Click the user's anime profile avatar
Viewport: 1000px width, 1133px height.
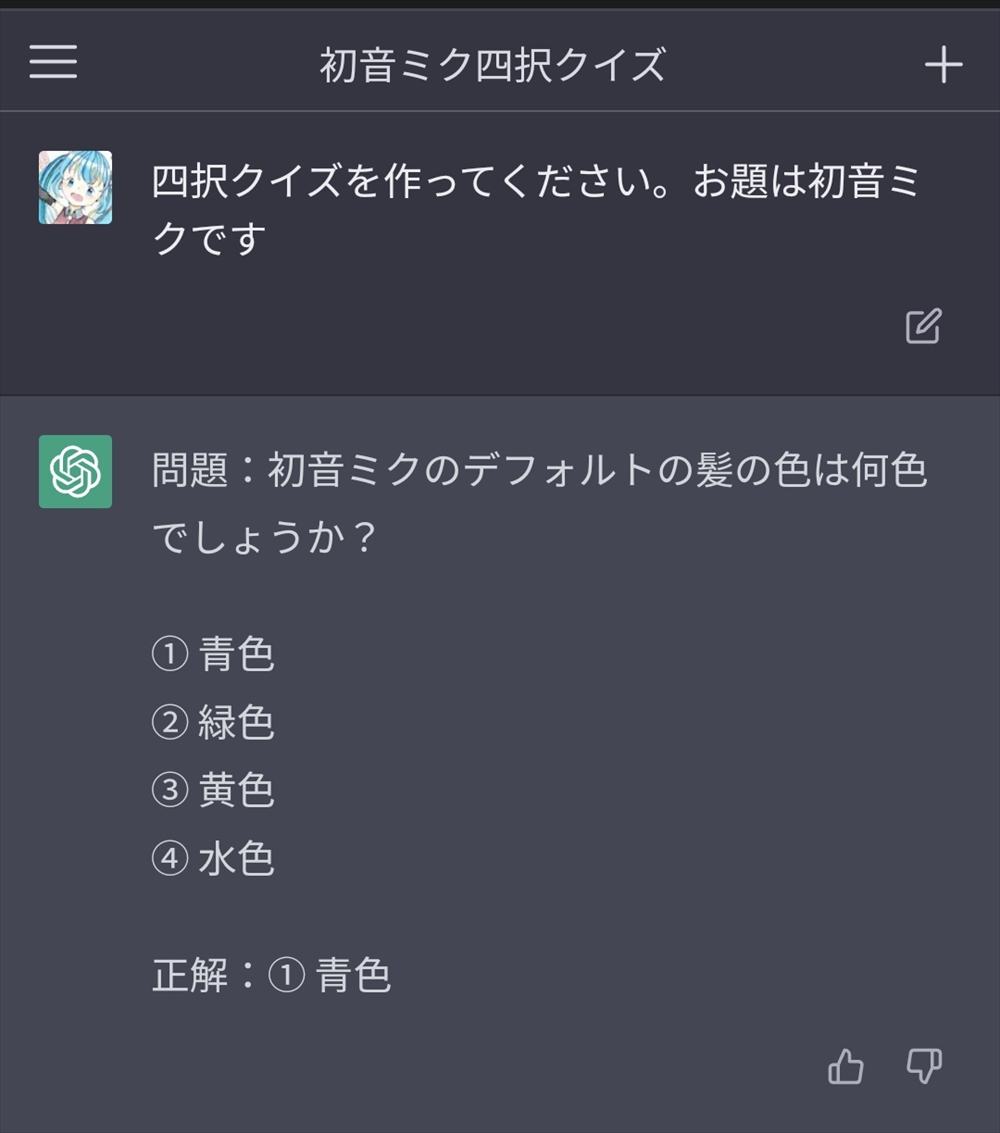[x=75, y=187]
